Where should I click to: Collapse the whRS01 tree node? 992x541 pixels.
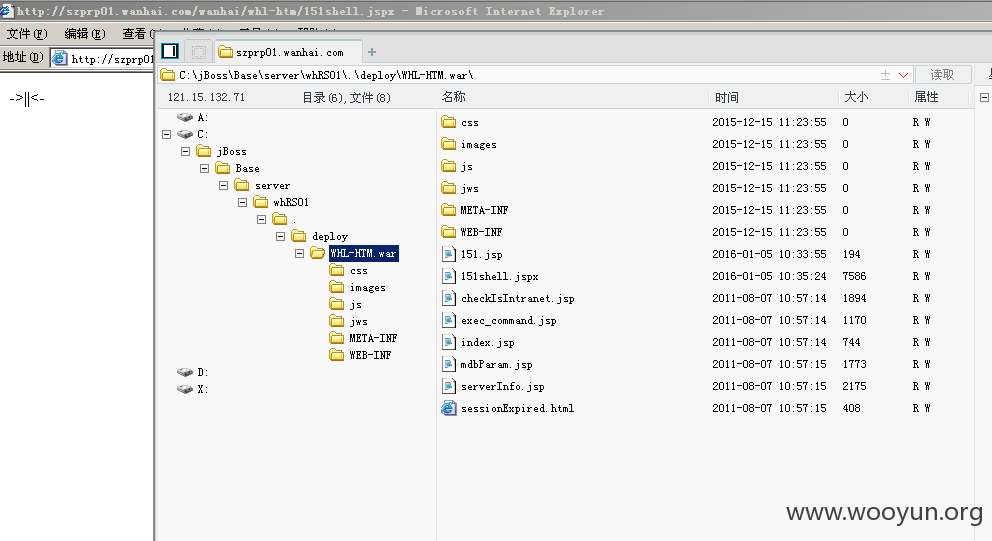[x=242, y=202]
